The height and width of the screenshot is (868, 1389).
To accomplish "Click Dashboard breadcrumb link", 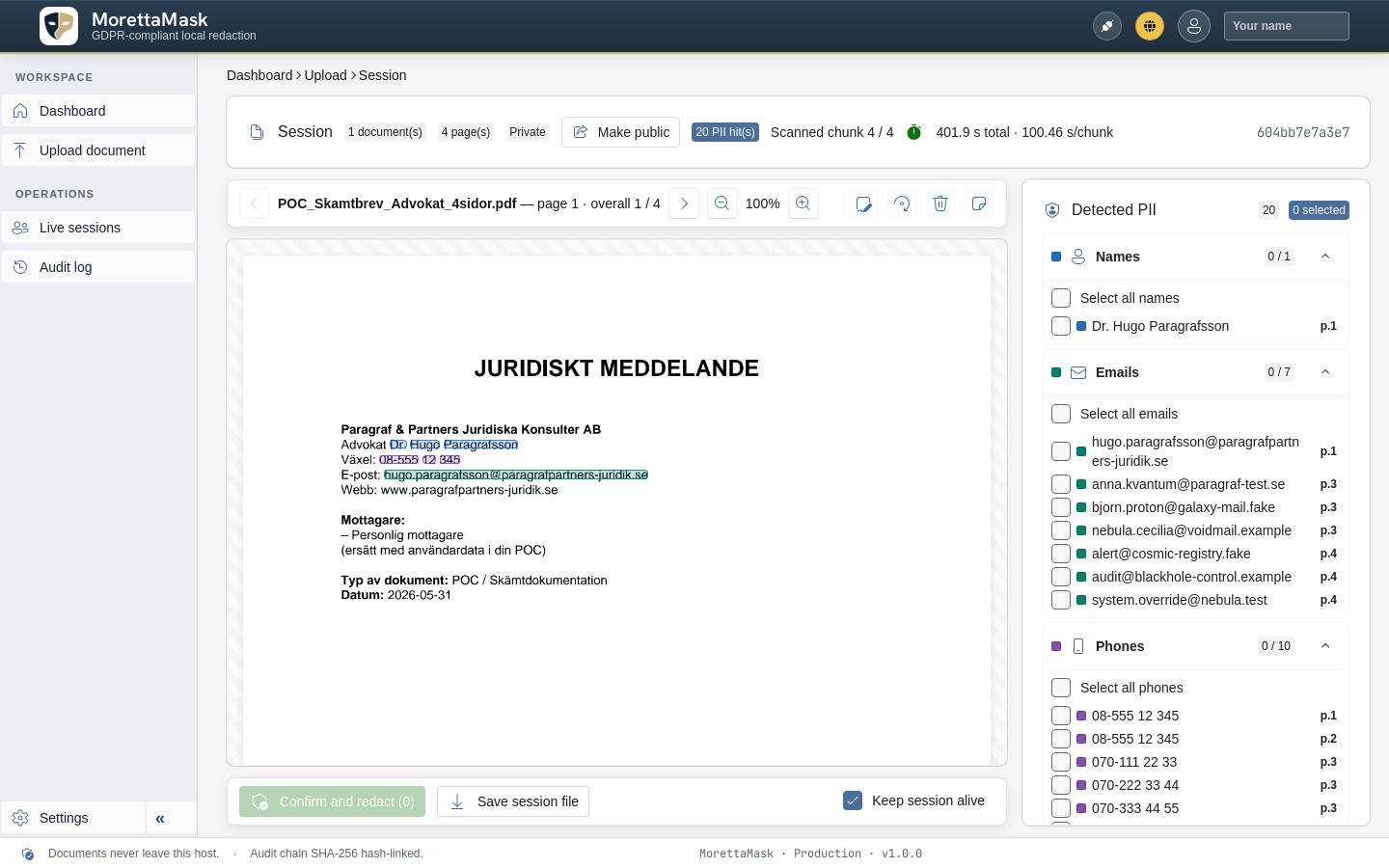I will point(259,75).
